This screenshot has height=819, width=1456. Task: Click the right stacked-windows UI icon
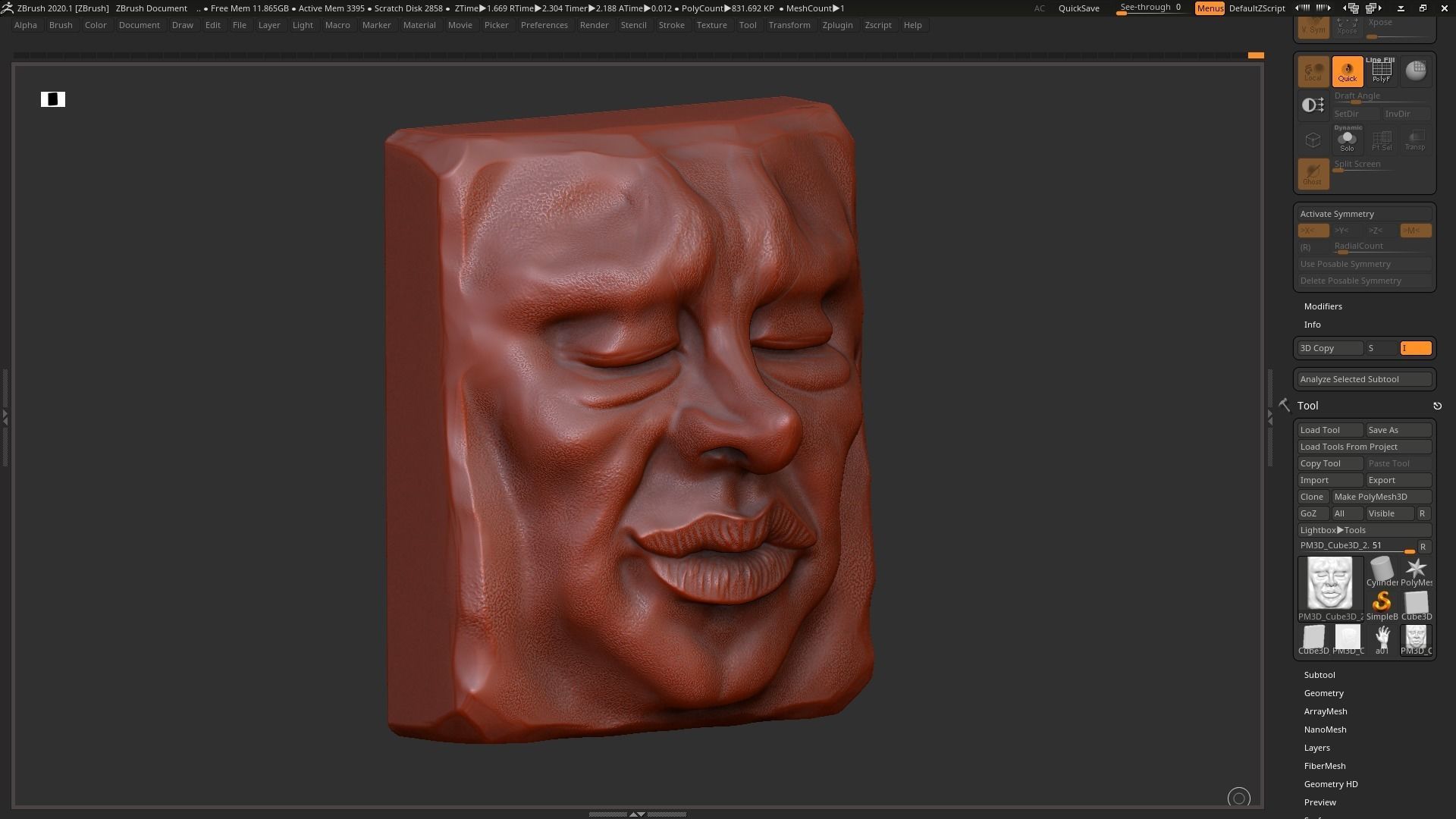(1373, 8)
